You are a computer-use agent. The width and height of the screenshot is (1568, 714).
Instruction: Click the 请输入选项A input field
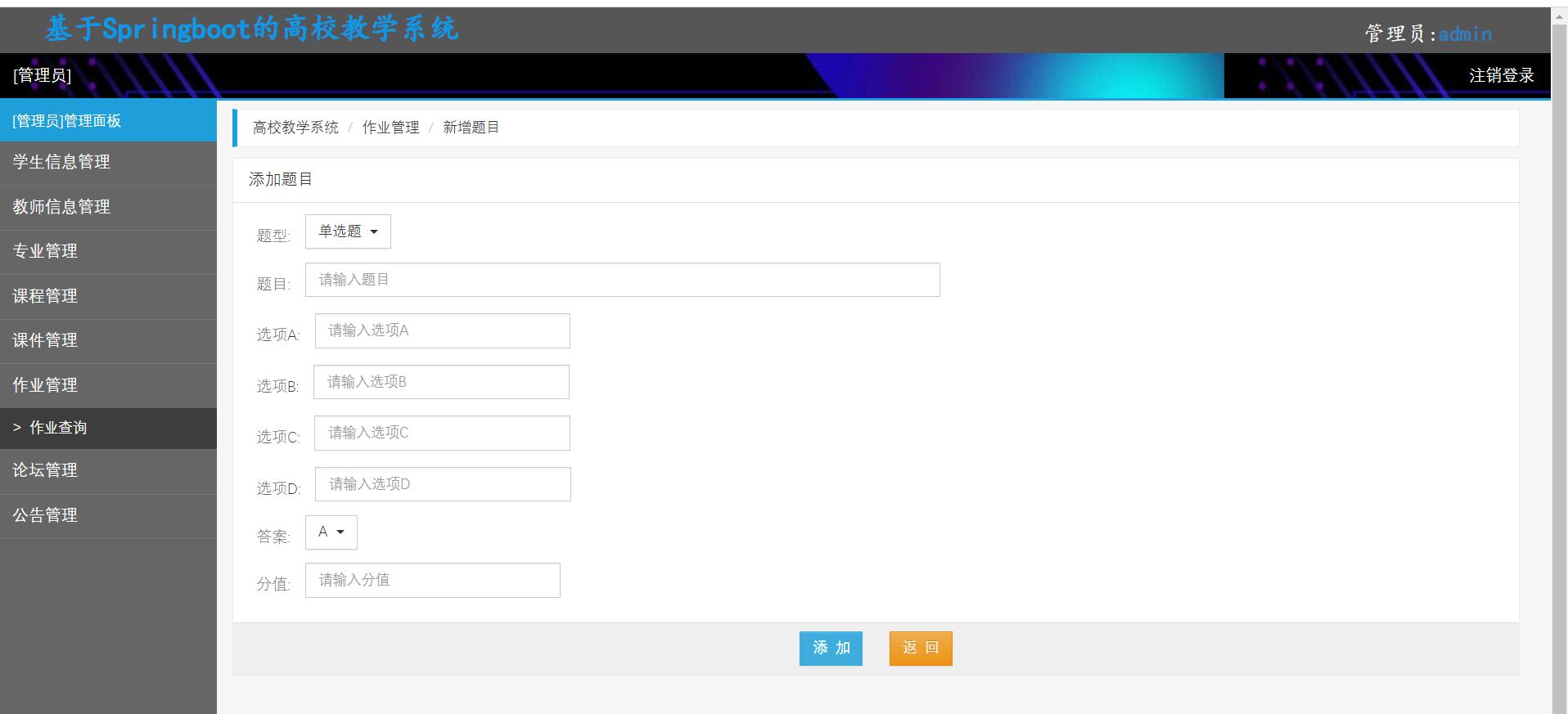tap(443, 330)
